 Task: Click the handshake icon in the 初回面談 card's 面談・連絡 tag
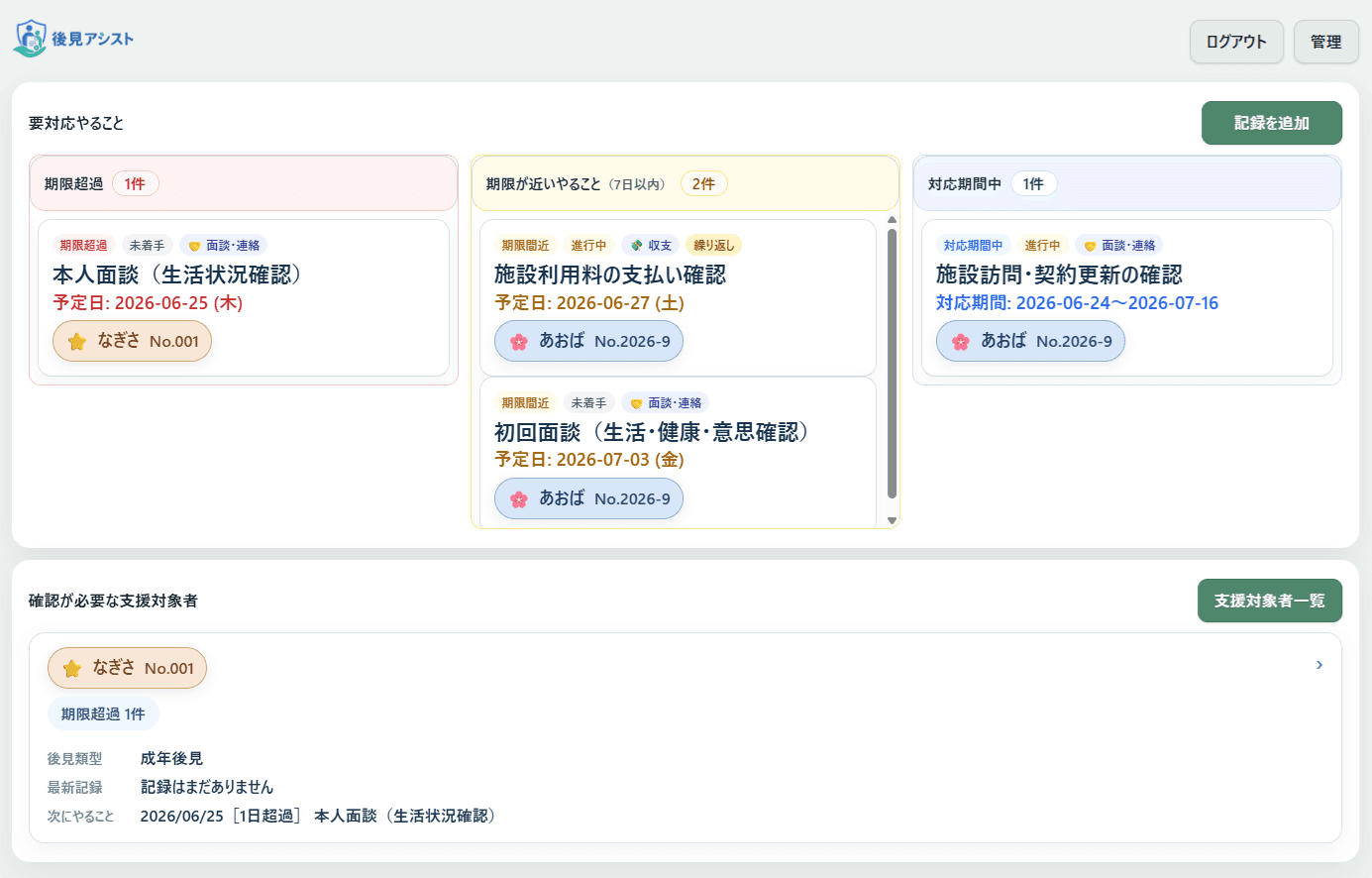(636, 403)
